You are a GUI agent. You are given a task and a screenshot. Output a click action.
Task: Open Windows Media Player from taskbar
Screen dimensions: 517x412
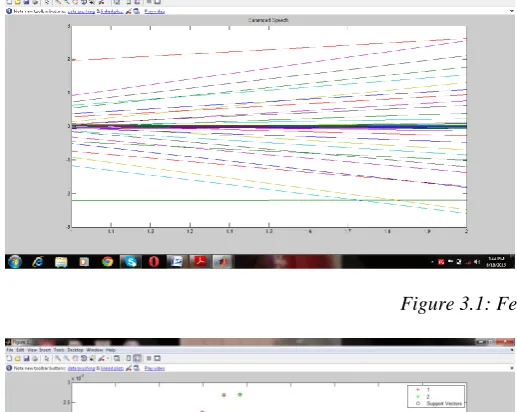(84, 262)
